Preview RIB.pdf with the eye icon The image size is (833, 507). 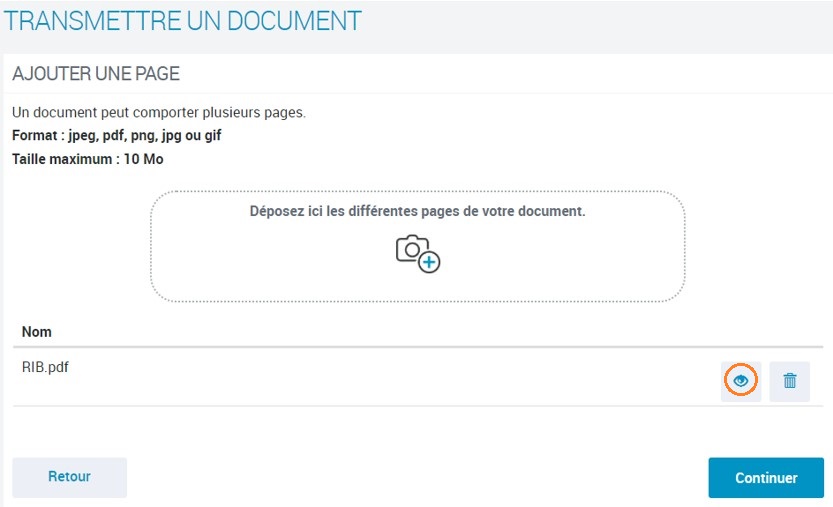[741, 381]
